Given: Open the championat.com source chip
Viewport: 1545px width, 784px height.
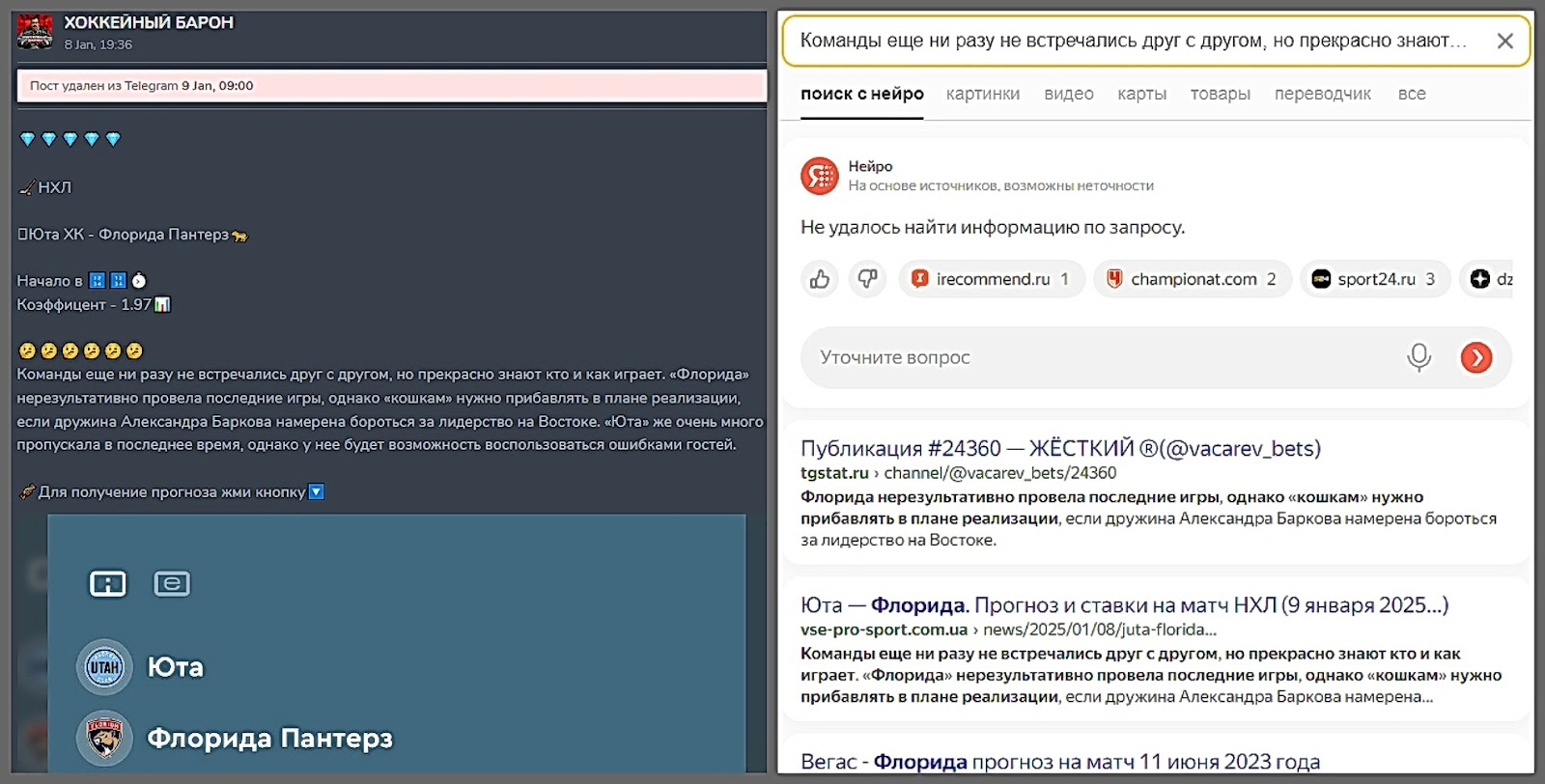Looking at the screenshot, I should point(1192,279).
